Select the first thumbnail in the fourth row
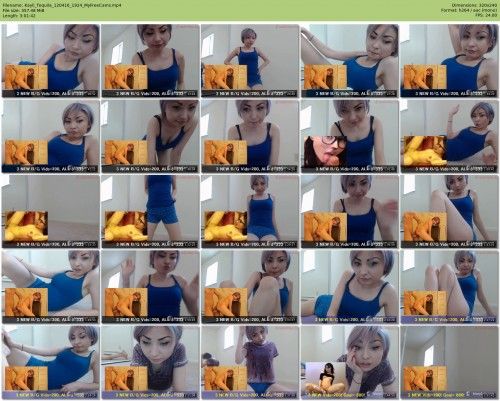 (x=51, y=287)
